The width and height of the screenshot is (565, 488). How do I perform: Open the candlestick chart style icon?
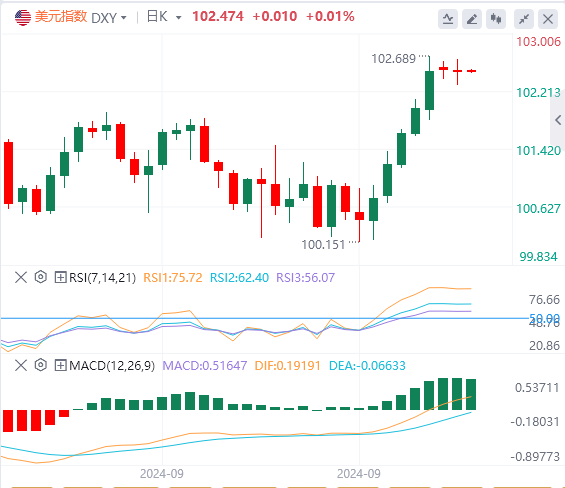pos(496,19)
